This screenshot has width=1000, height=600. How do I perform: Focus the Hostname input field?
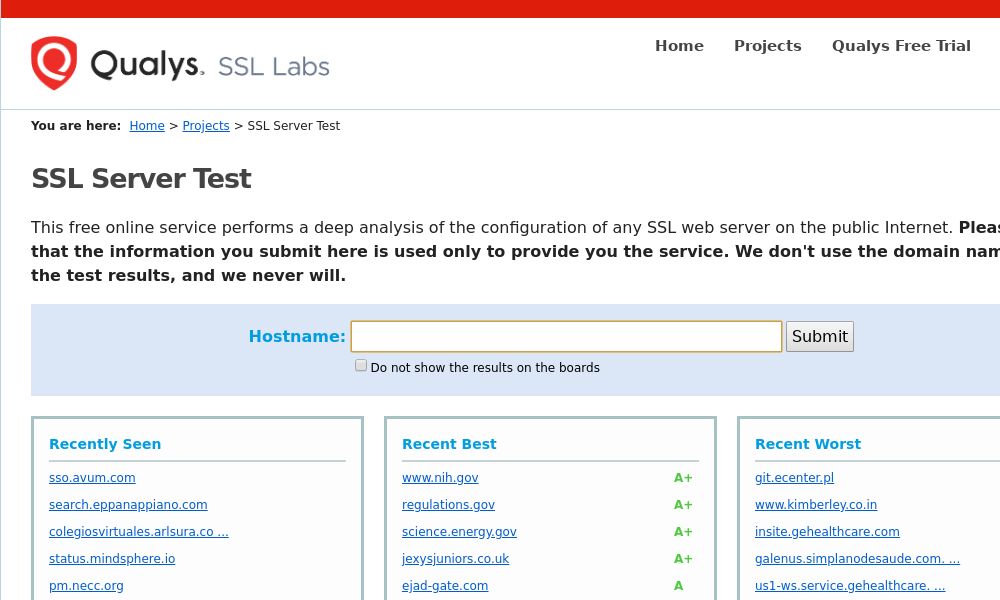tap(566, 337)
